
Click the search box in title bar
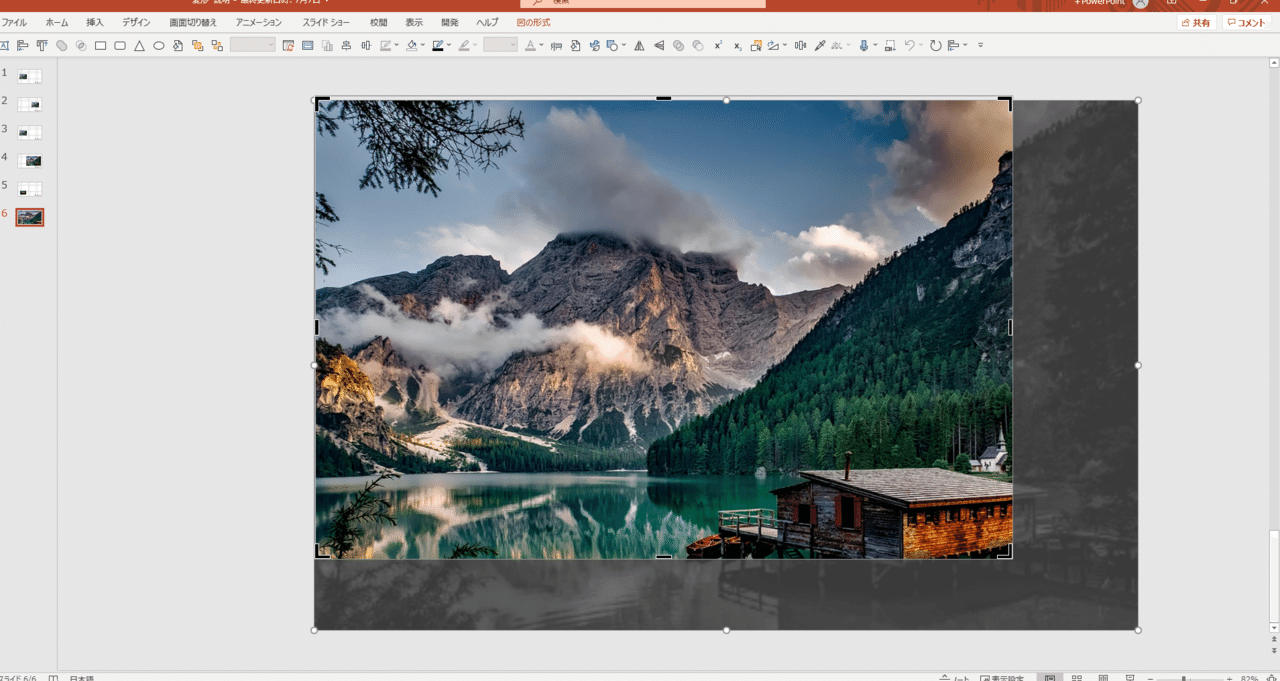642,3
